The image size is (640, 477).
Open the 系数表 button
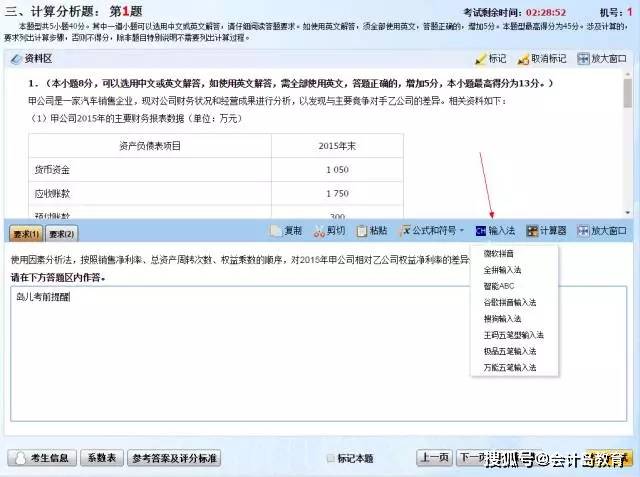pos(102,458)
